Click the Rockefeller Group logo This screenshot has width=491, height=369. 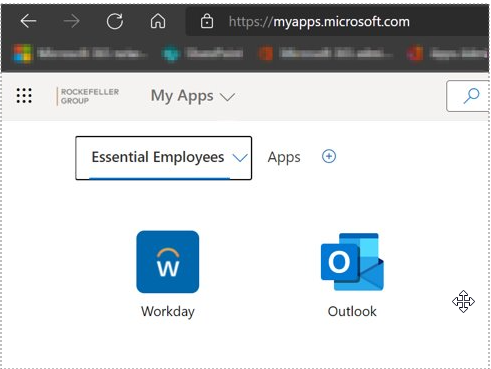click(88, 96)
